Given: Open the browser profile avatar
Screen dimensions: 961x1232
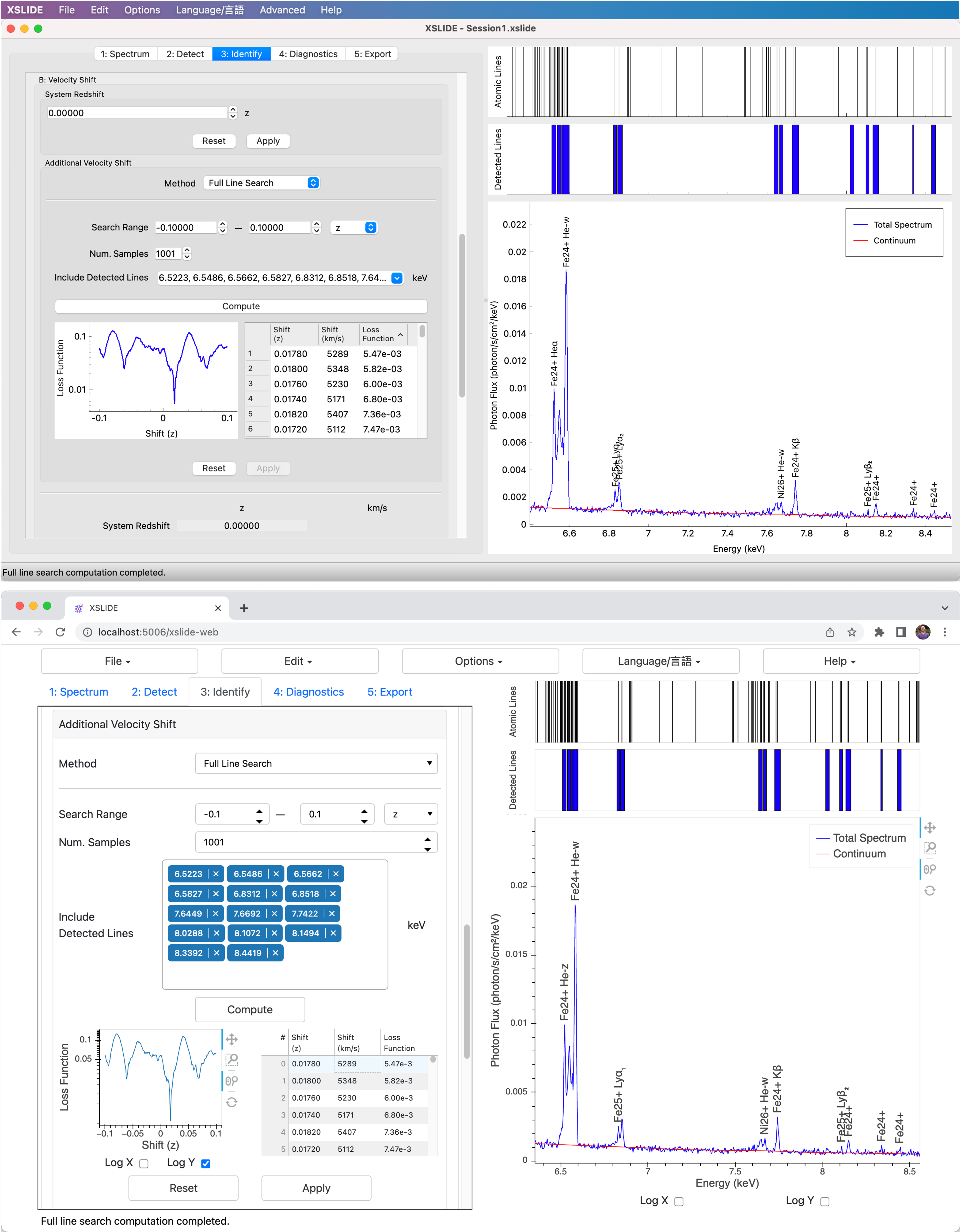Looking at the screenshot, I should 923,632.
